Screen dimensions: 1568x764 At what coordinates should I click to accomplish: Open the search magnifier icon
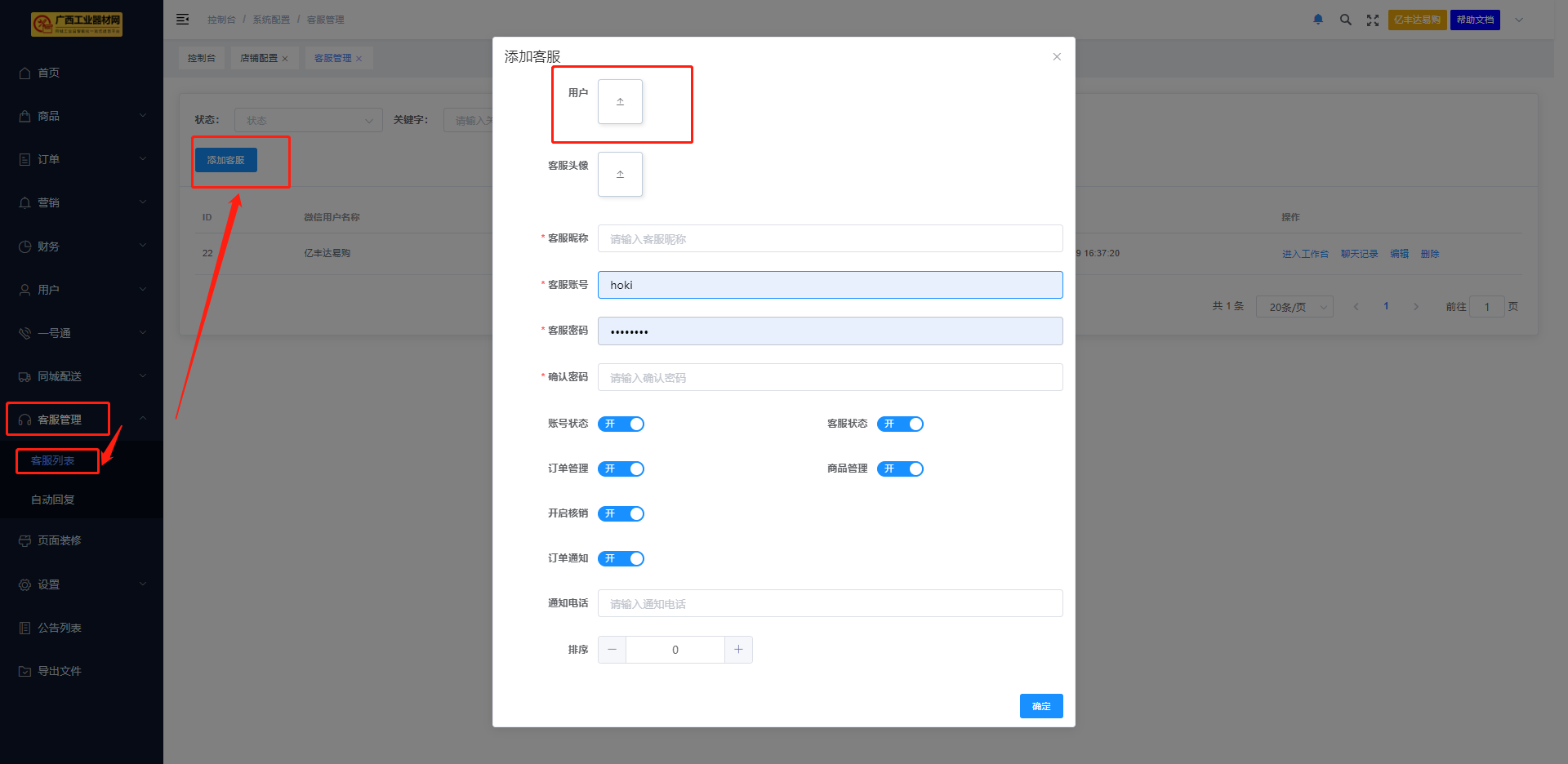point(1345,20)
